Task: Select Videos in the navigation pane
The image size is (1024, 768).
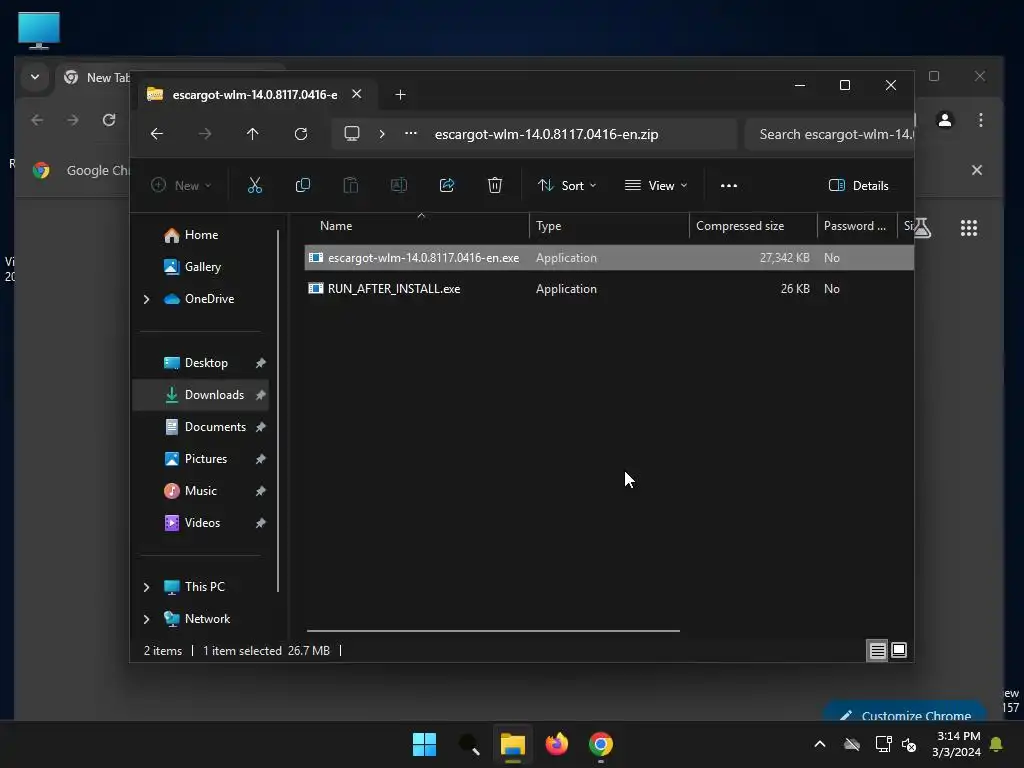Action: tap(200, 523)
